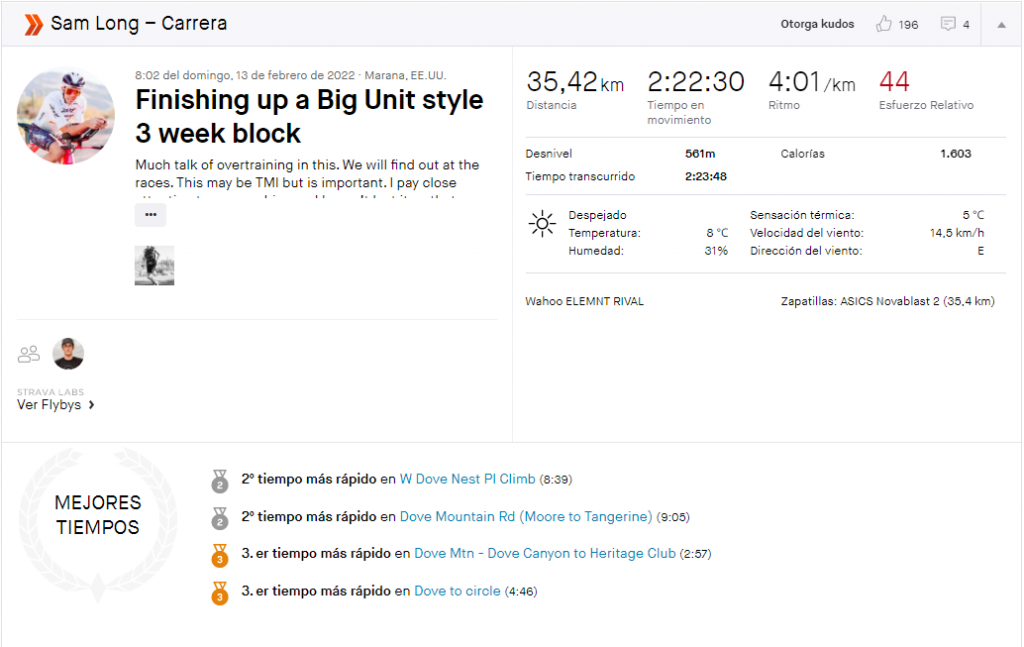The height and width of the screenshot is (647, 1024).
Task: Collapse the activity with the top-right up arrow
Action: tap(1001, 25)
